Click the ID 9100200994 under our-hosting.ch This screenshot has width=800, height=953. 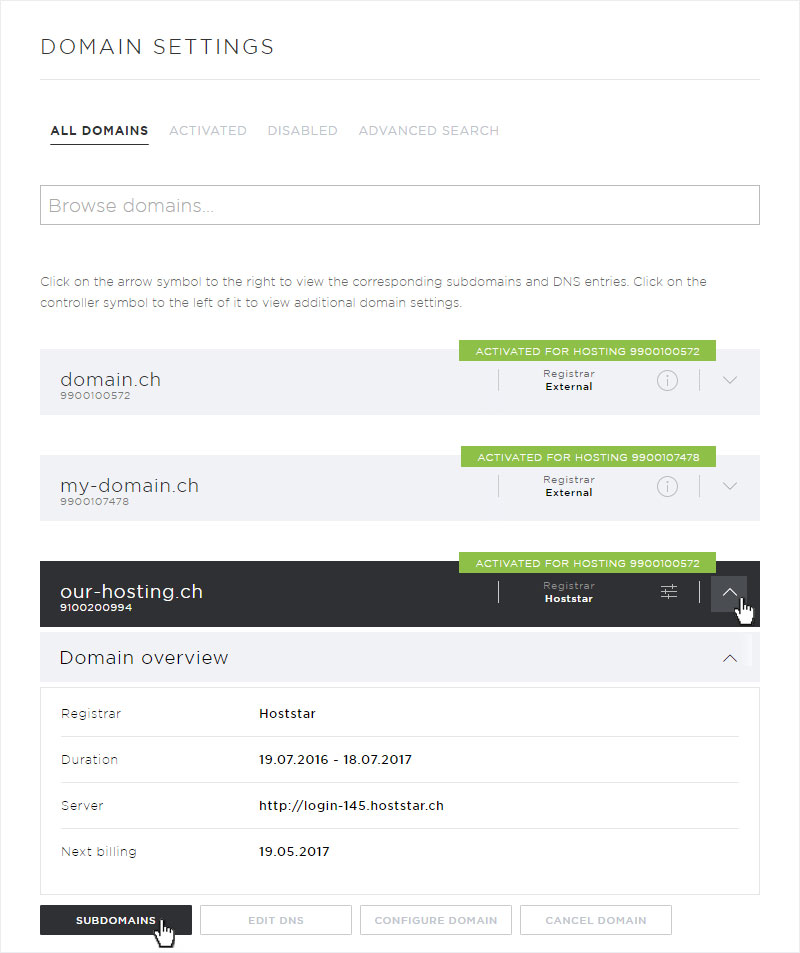click(96, 607)
